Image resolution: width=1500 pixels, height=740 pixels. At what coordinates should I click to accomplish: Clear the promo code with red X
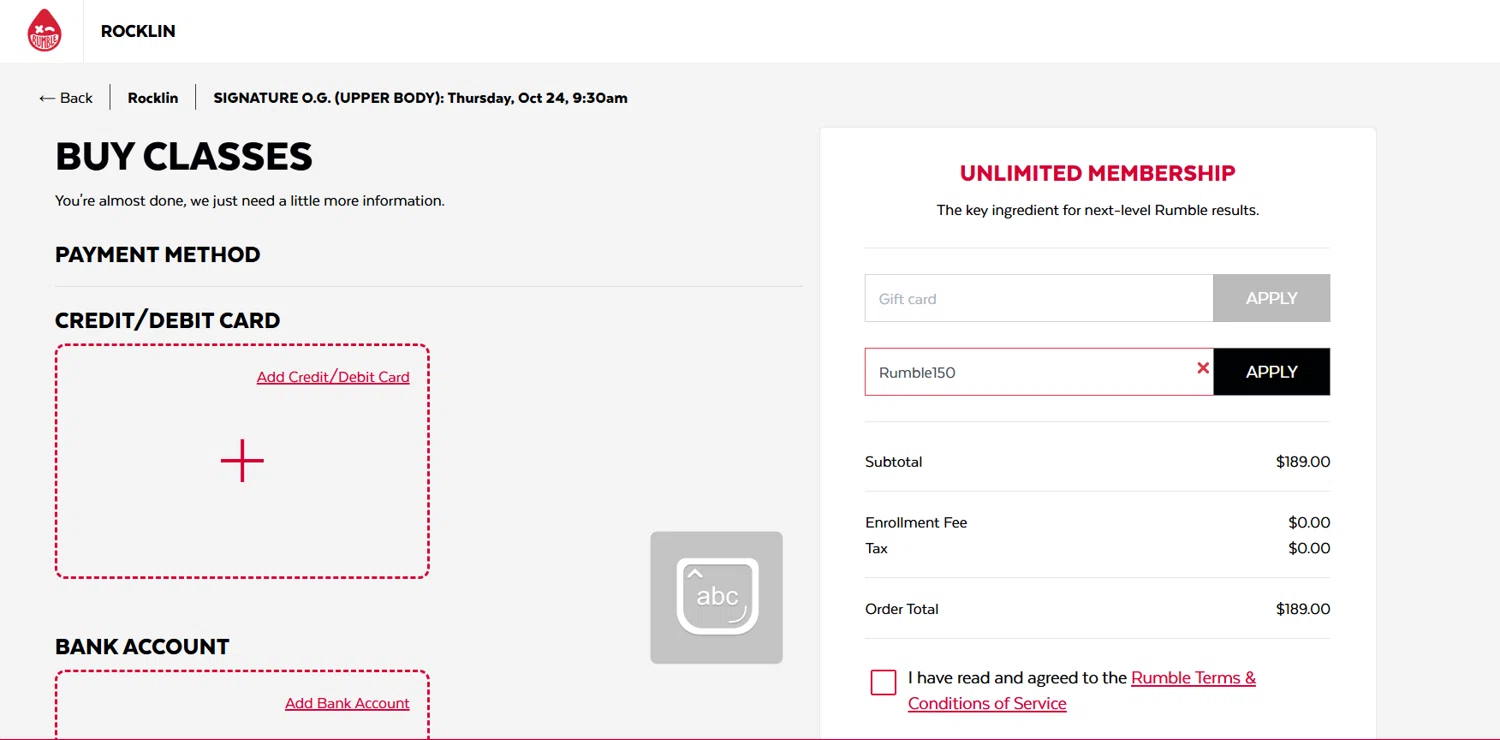click(x=1203, y=368)
